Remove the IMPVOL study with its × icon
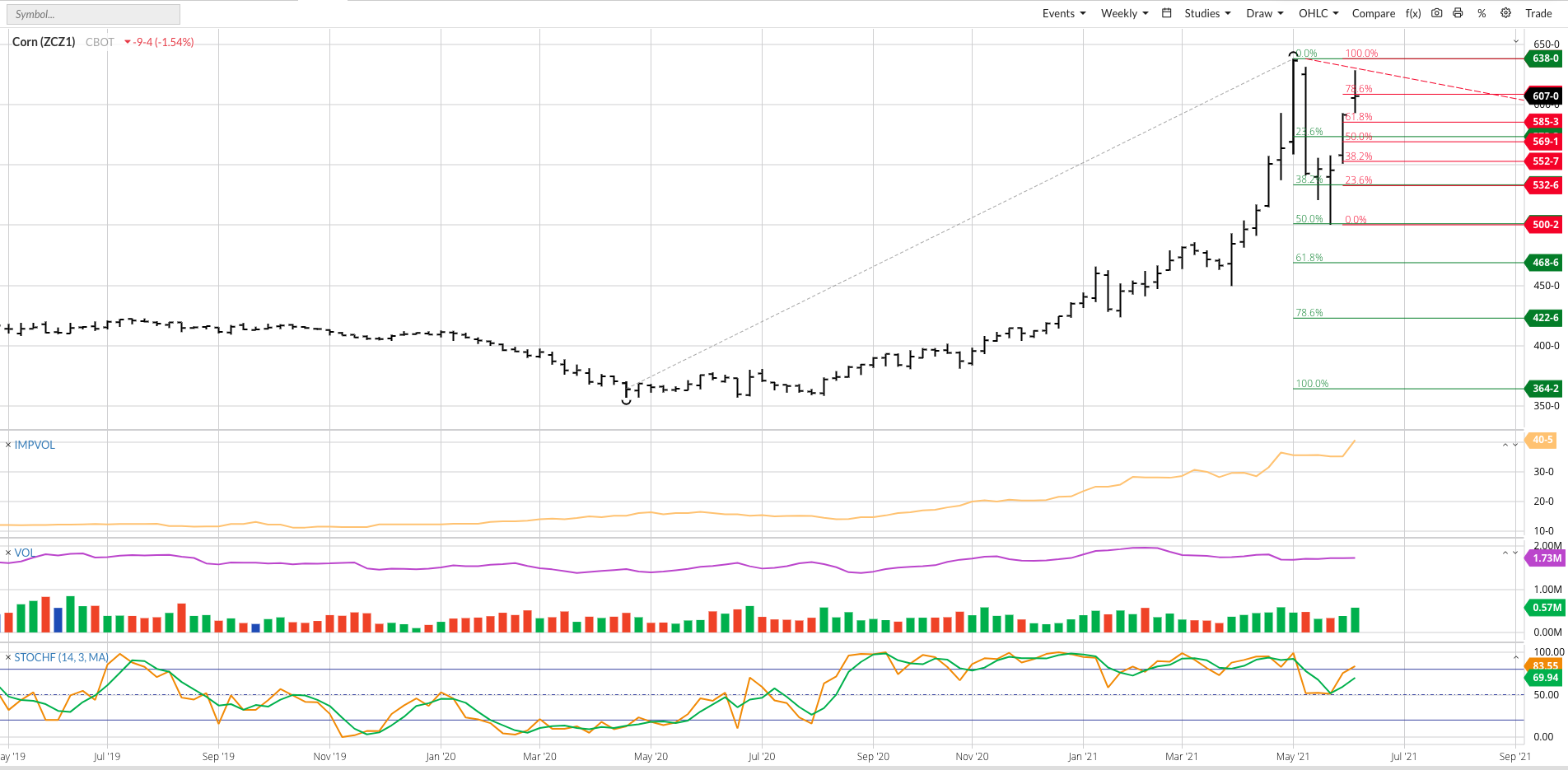The image size is (1568, 770). point(8,445)
